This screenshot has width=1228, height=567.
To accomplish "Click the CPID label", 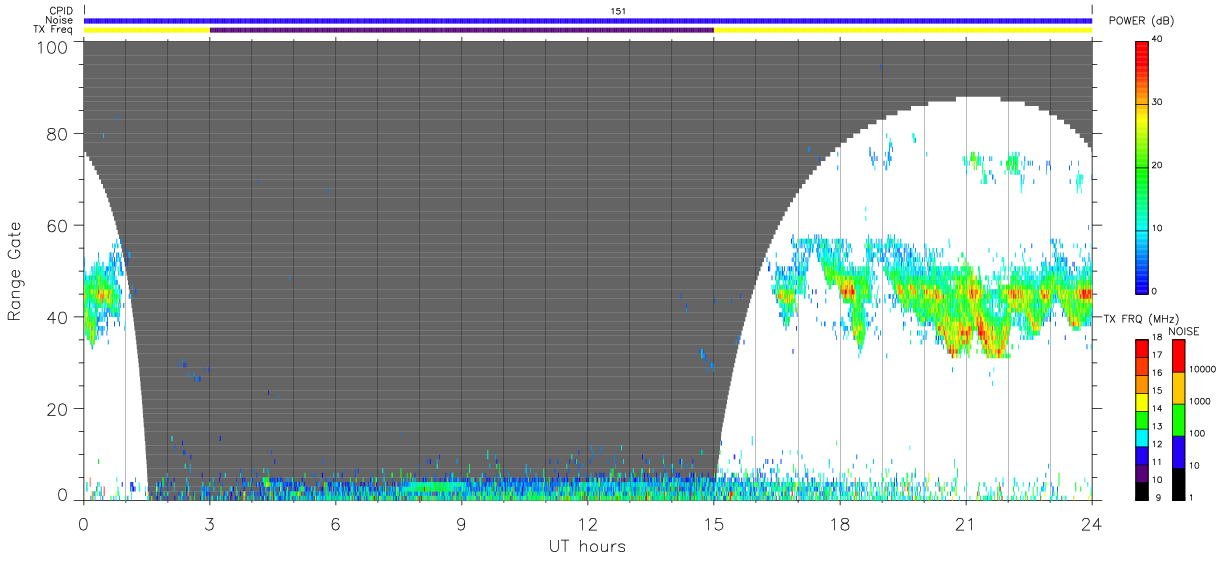I will coord(60,10).
